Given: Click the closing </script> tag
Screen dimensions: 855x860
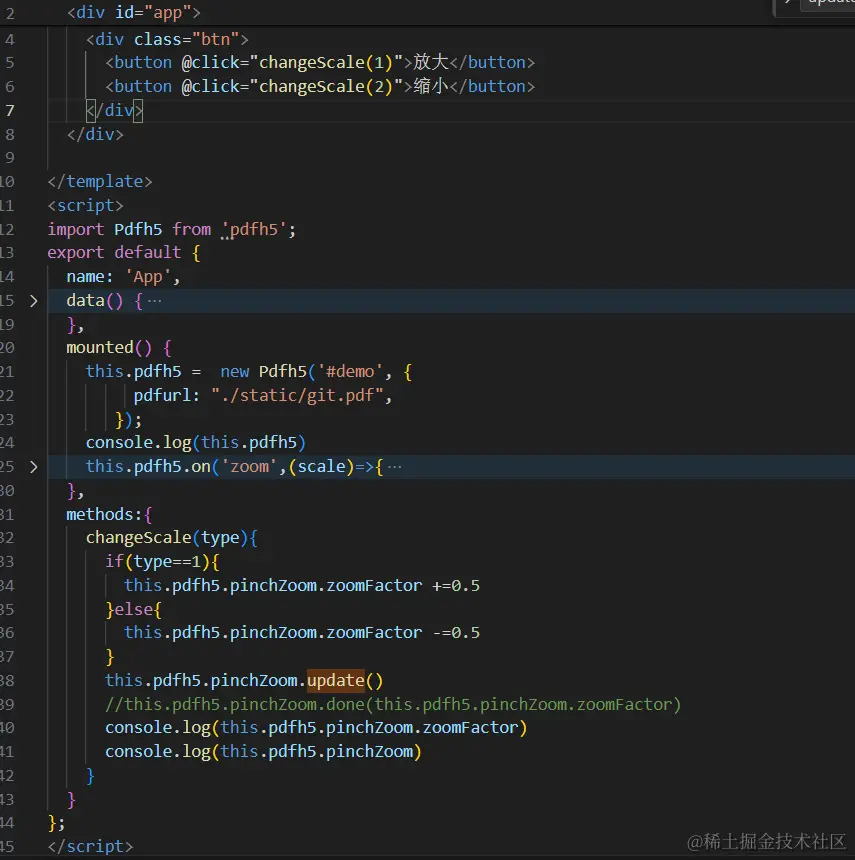Looking at the screenshot, I should point(90,847).
